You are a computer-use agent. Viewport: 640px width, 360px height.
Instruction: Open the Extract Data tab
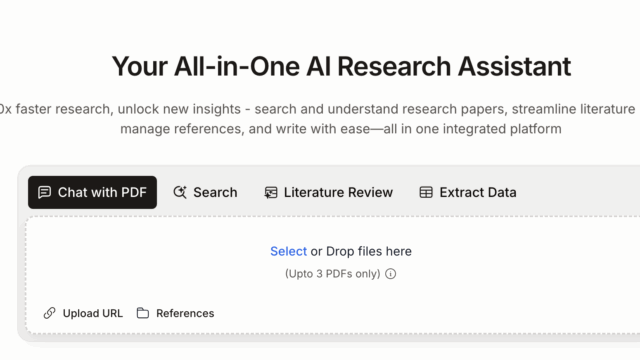pos(468,192)
